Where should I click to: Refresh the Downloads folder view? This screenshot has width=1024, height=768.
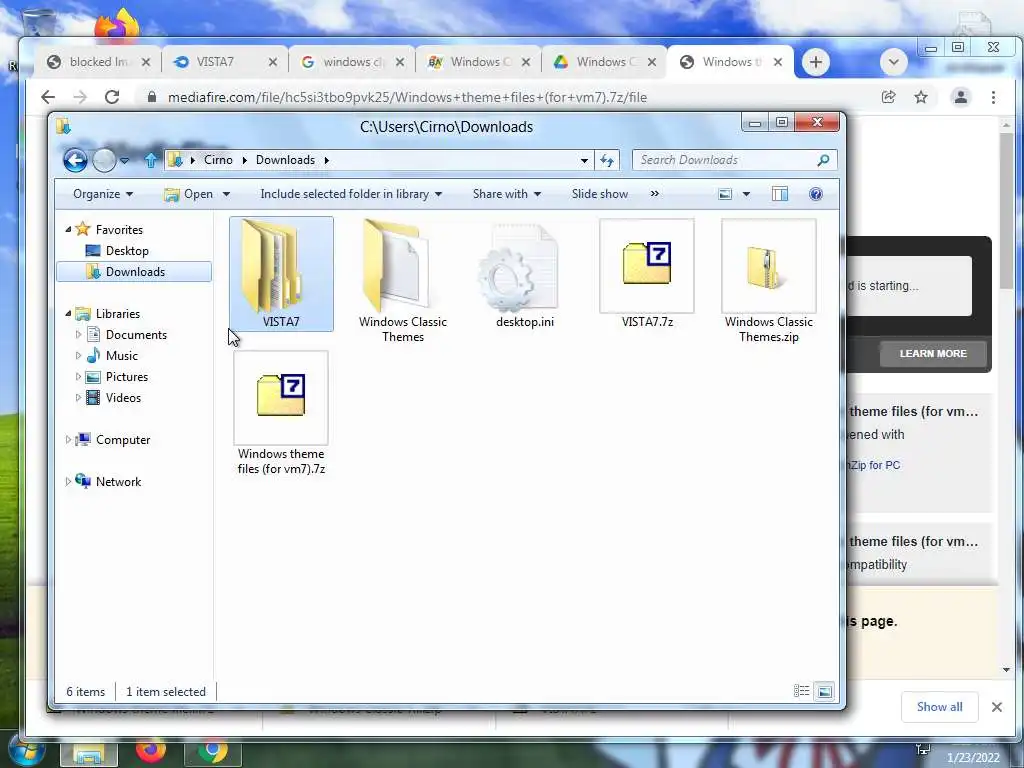(607, 160)
